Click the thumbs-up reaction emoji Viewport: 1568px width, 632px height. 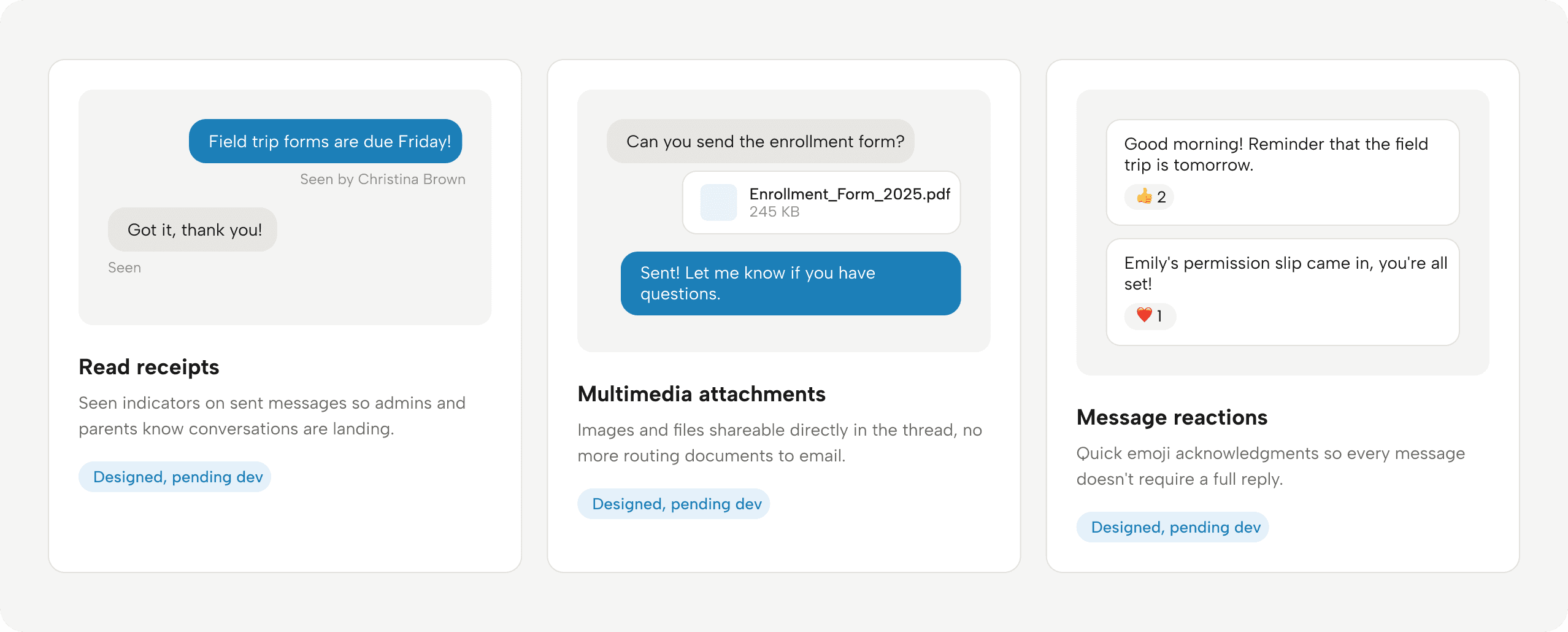[1144, 196]
